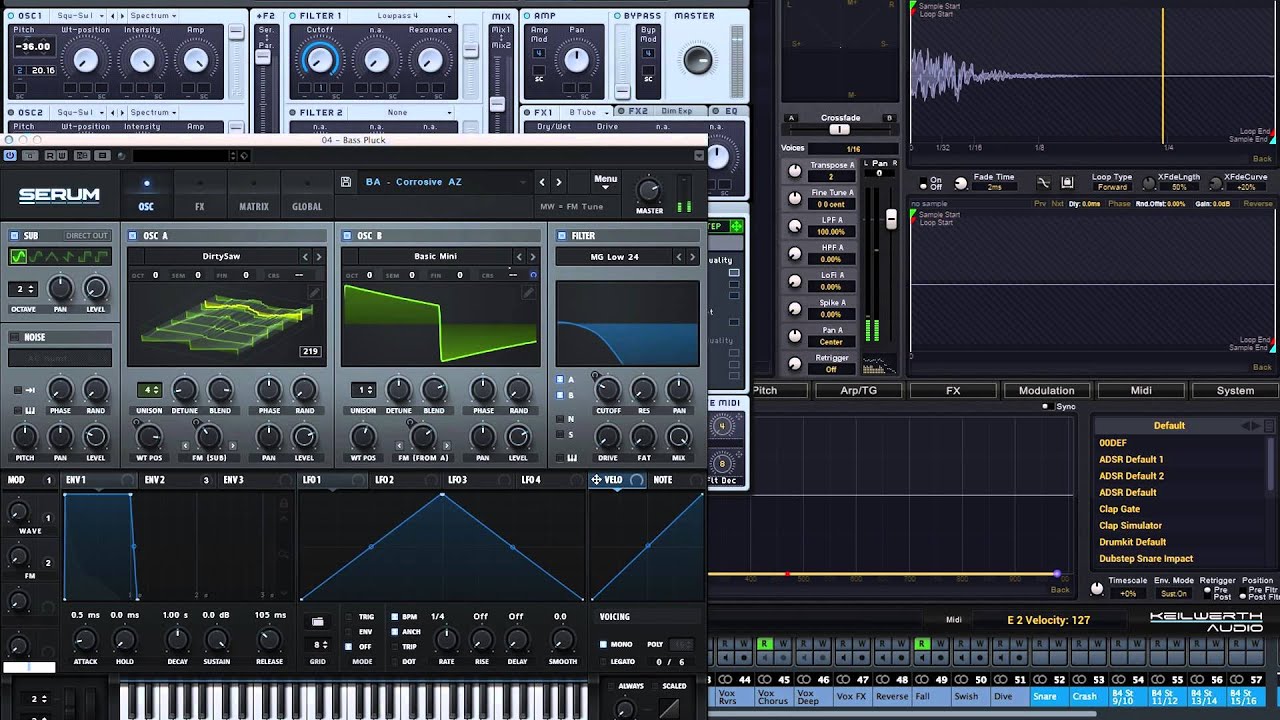Open the Loop Type Forward selector
This screenshot has height=720, width=1280.
(x=1111, y=187)
